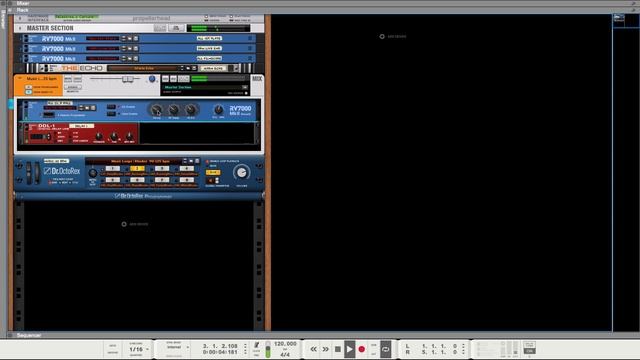Open Dr. Octo Rex patch browser folder icon

(191, 161)
